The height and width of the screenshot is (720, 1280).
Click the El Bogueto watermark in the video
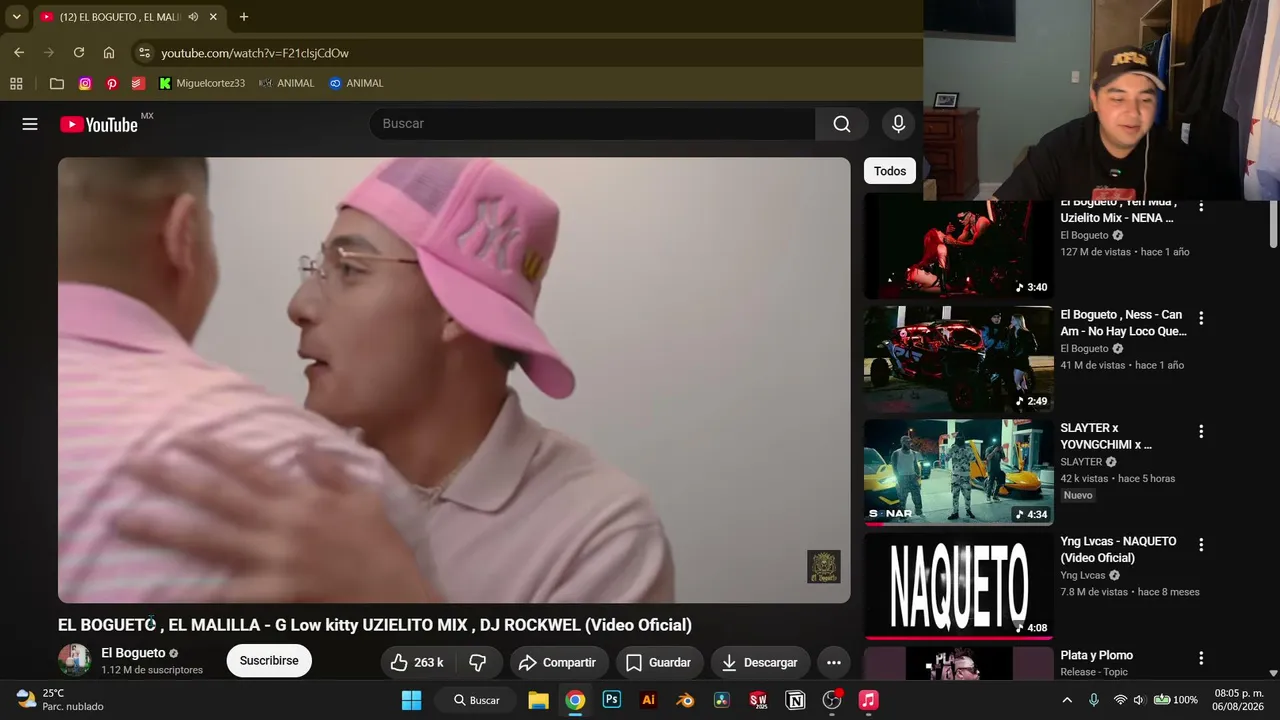pyautogui.click(x=824, y=567)
